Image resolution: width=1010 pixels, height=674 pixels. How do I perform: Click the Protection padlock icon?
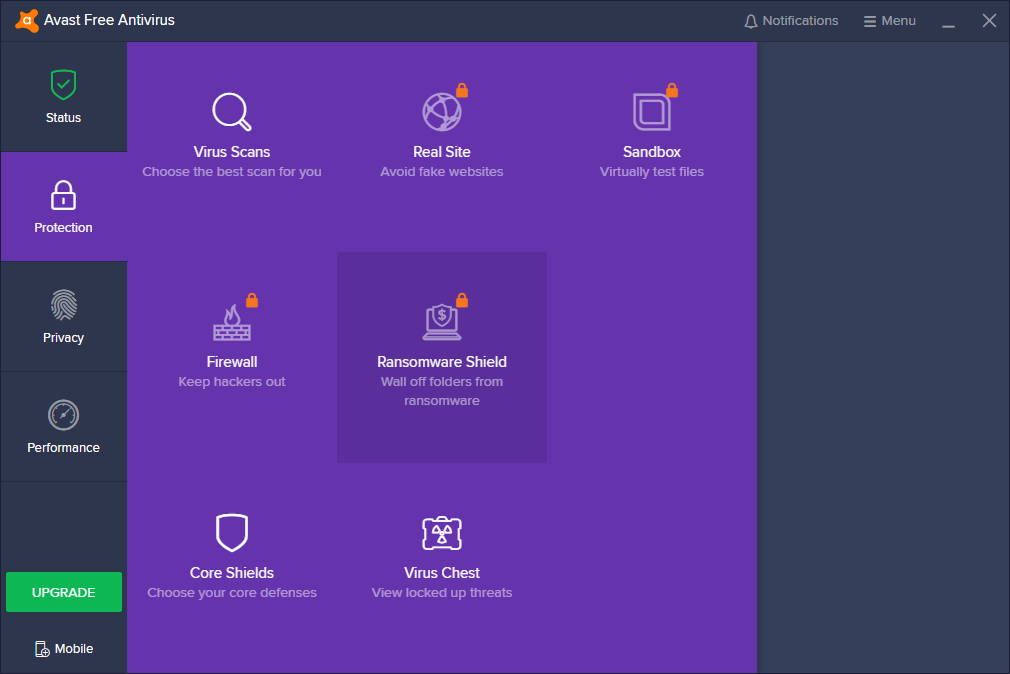(63, 195)
